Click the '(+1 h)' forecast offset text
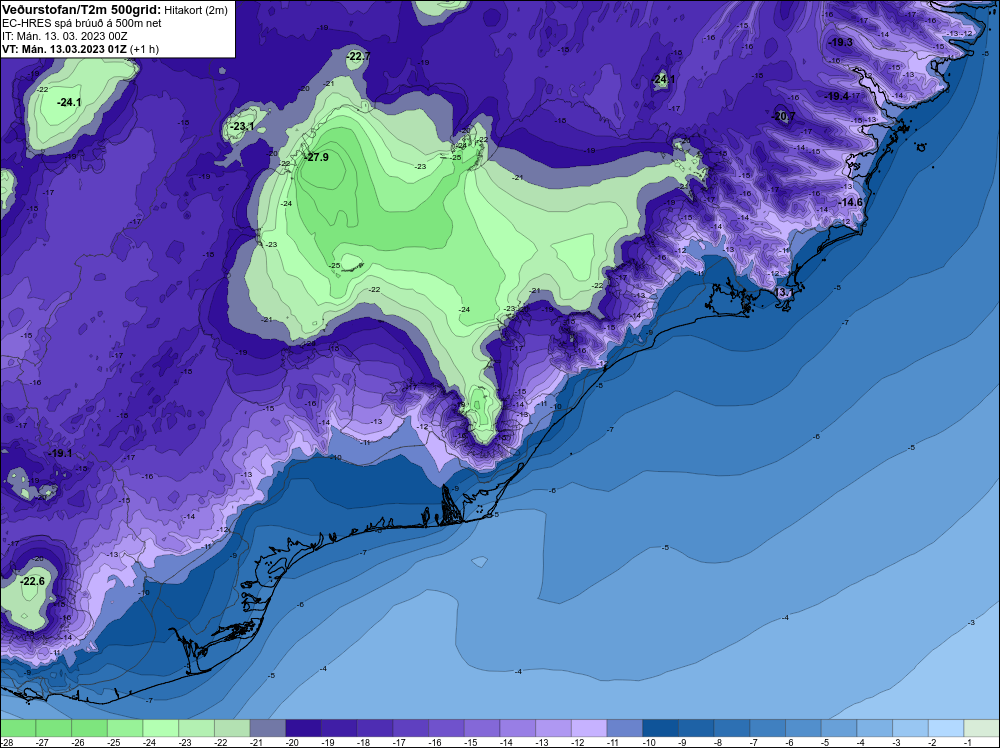 145,49
